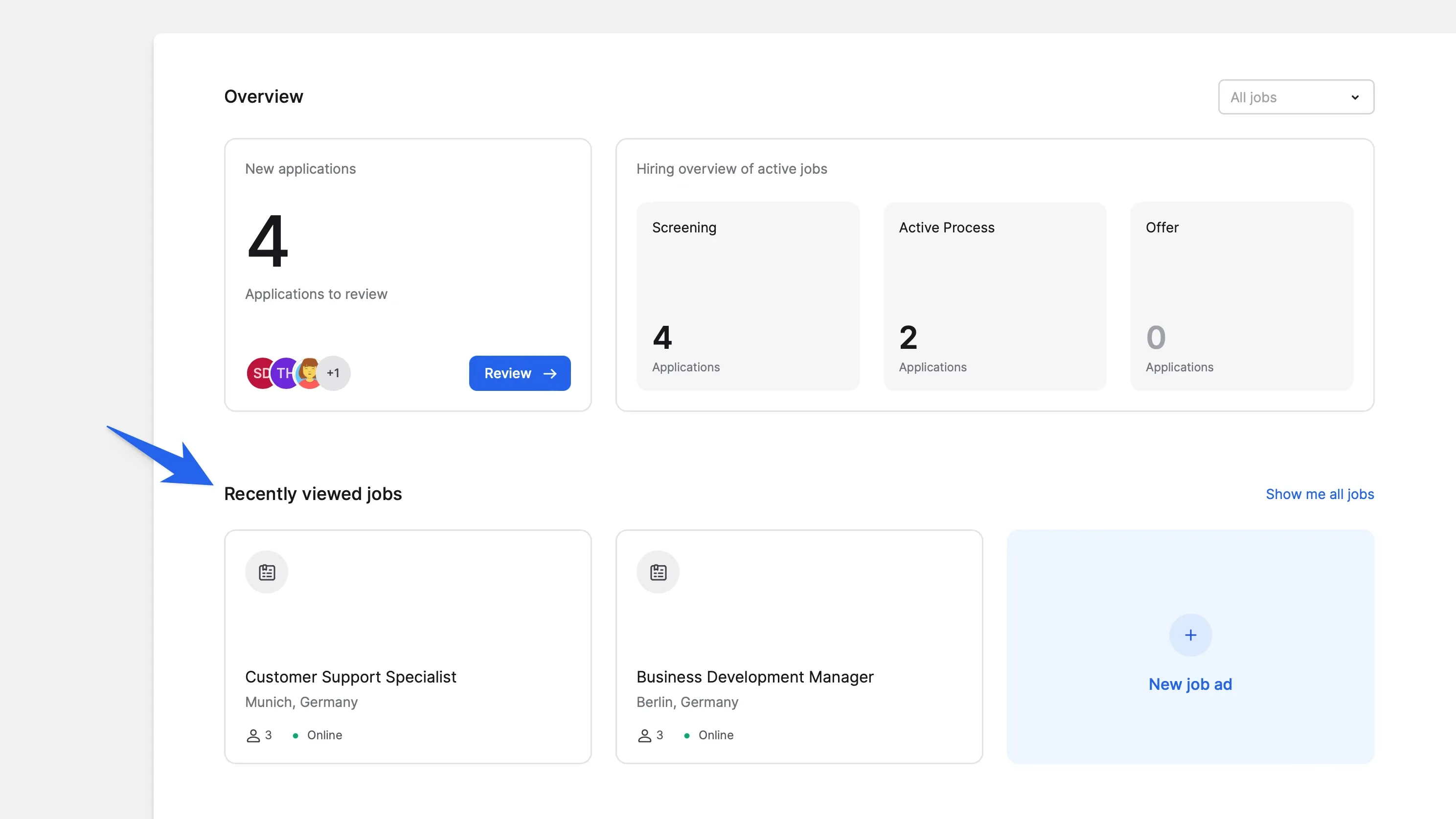
Task: Click the illustrated face applicant avatar
Action: (x=309, y=373)
